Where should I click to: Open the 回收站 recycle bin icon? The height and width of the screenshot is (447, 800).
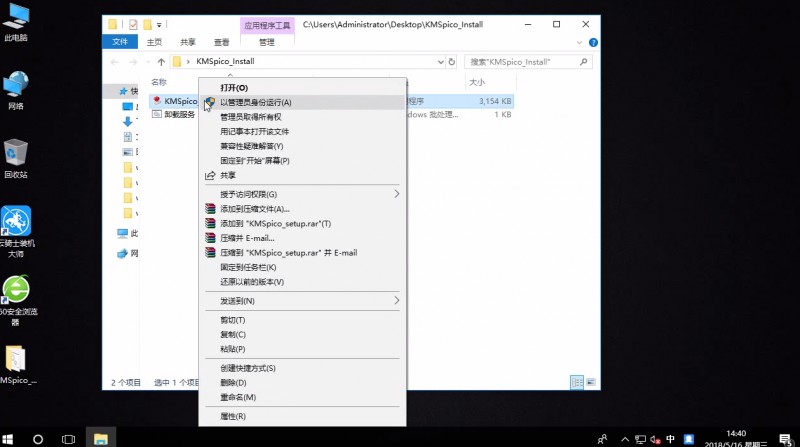[16, 159]
